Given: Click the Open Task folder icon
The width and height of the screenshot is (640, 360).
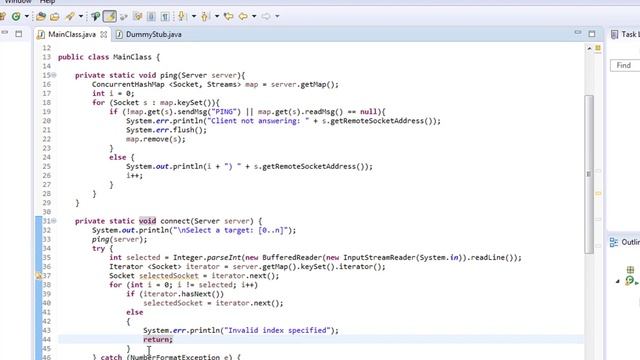Looking at the screenshot, I should 55,16.
